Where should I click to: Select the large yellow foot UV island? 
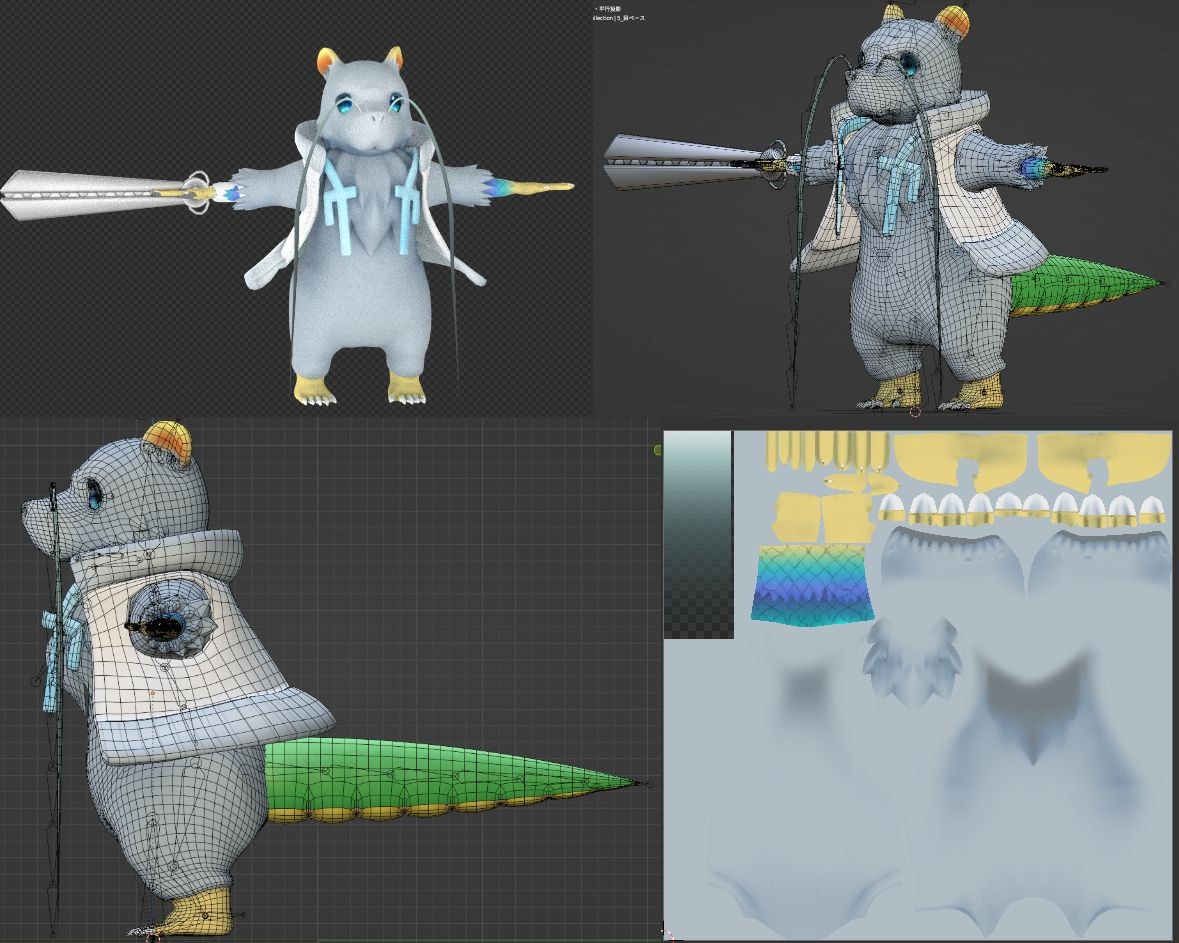coord(959,460)
